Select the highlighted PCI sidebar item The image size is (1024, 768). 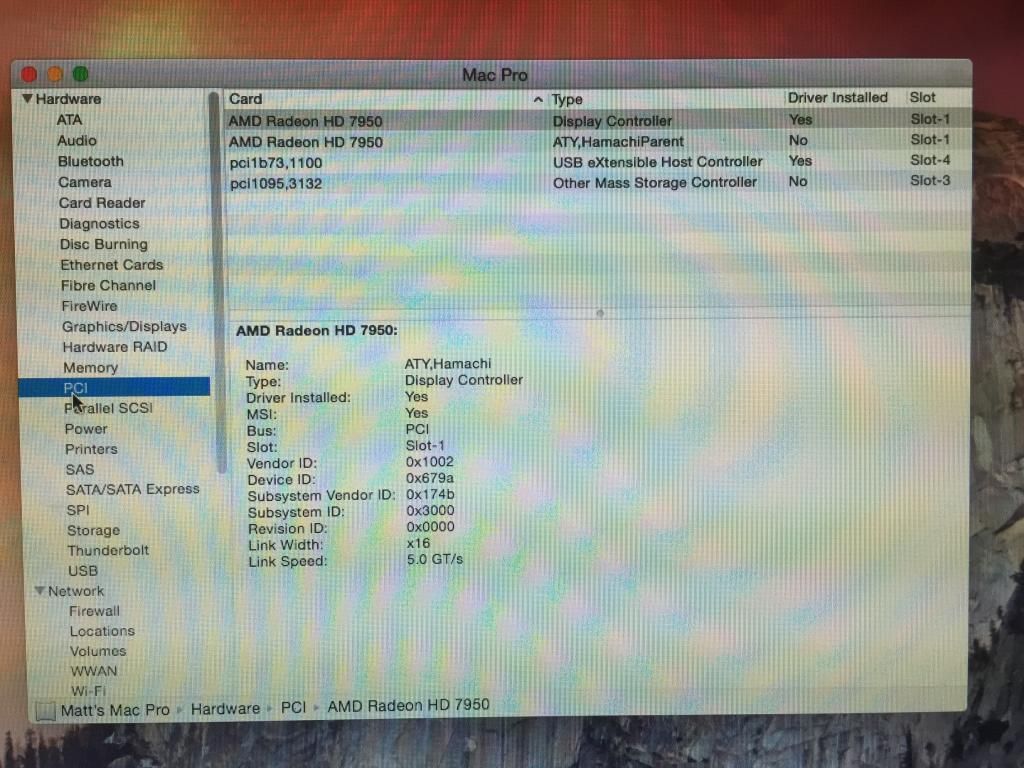tap(114, 387)
